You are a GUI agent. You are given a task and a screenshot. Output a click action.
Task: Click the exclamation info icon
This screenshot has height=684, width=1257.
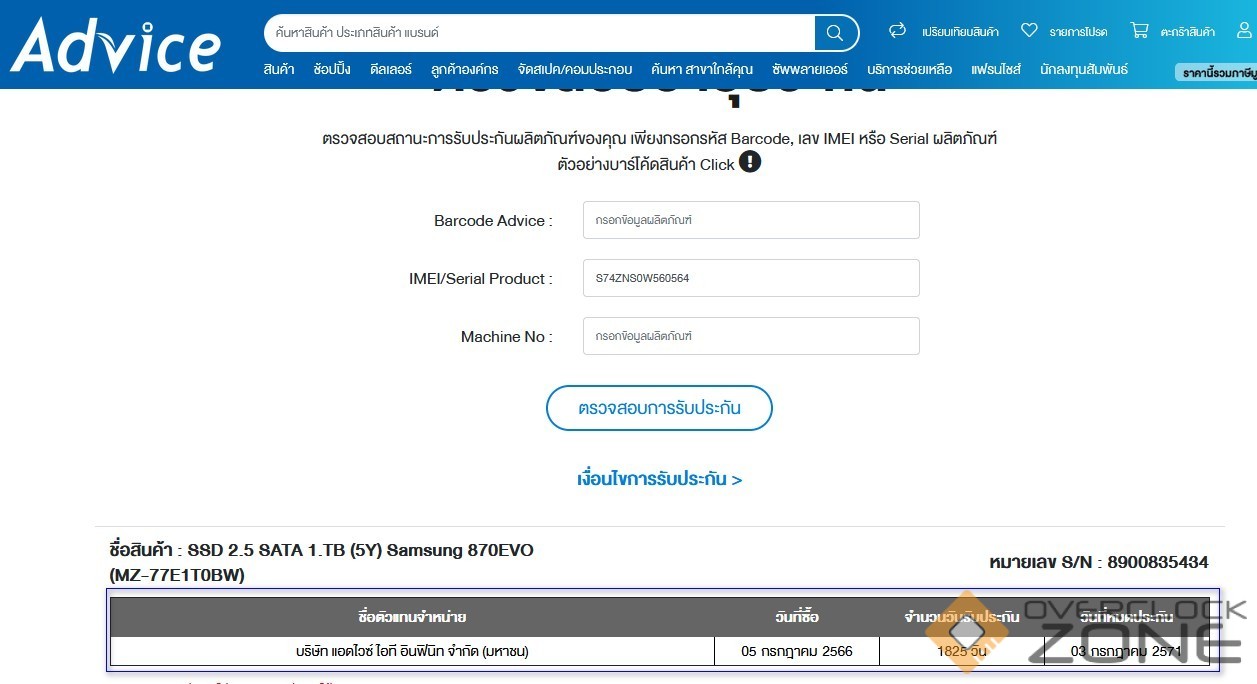click(x=750, y=162)
